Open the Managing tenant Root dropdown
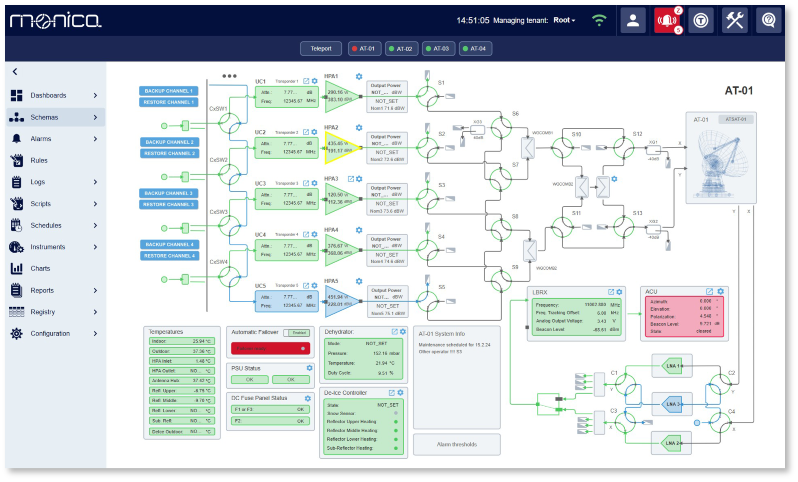Image resolution: width=798 pixels, height=482 pixels. tap(564, 20)
